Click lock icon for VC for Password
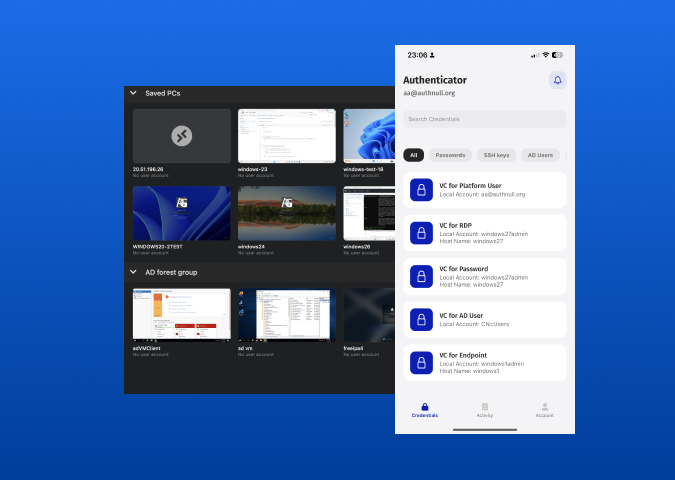675x480 pixels. coord(421,276)
